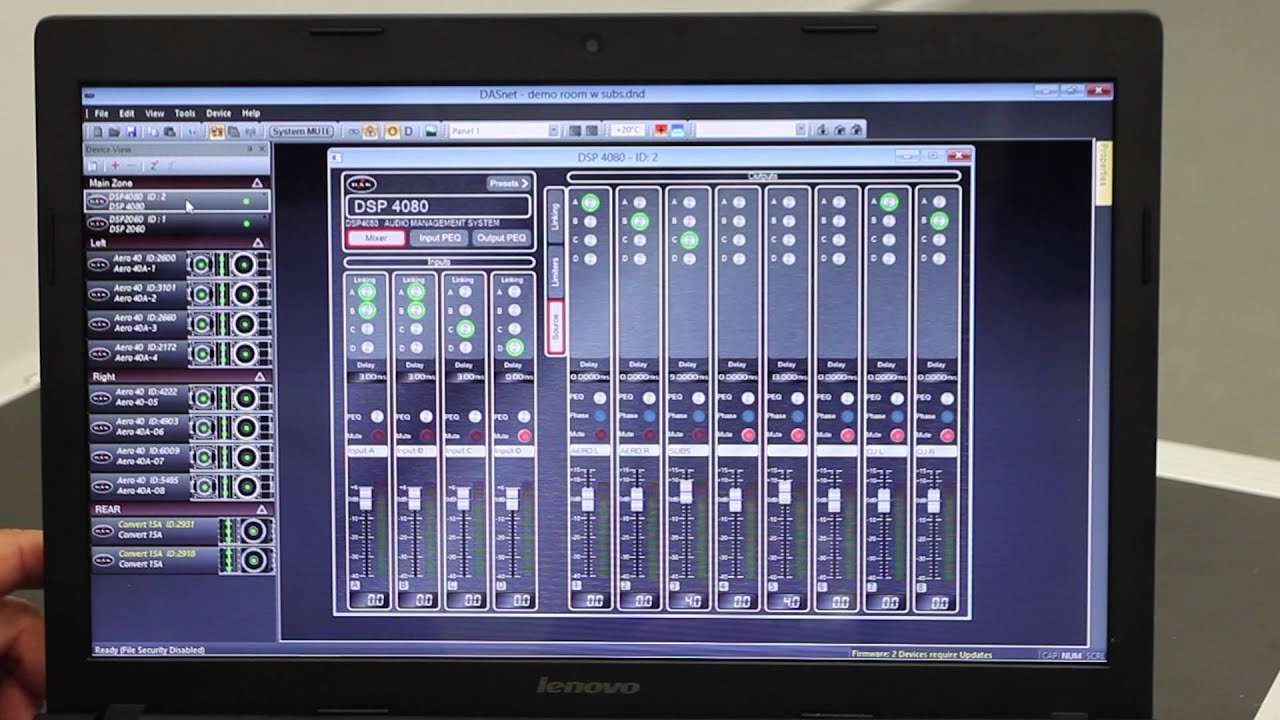Screen dimensions: 1280x720
Task: Click the red plus icon in Device View
Action: click(115, 165)
